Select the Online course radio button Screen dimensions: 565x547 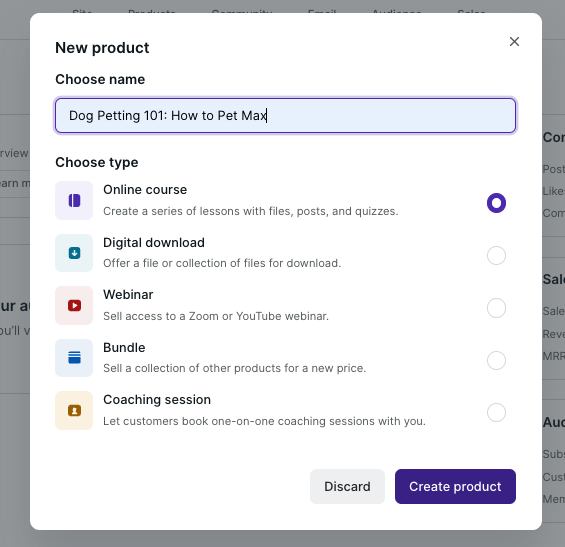tap(496, 203)
